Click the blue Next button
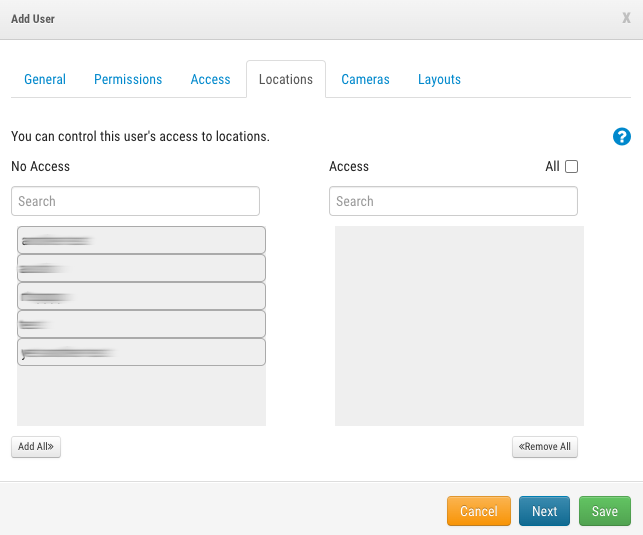Screen dimensions: 643x535 pos(544,511)
